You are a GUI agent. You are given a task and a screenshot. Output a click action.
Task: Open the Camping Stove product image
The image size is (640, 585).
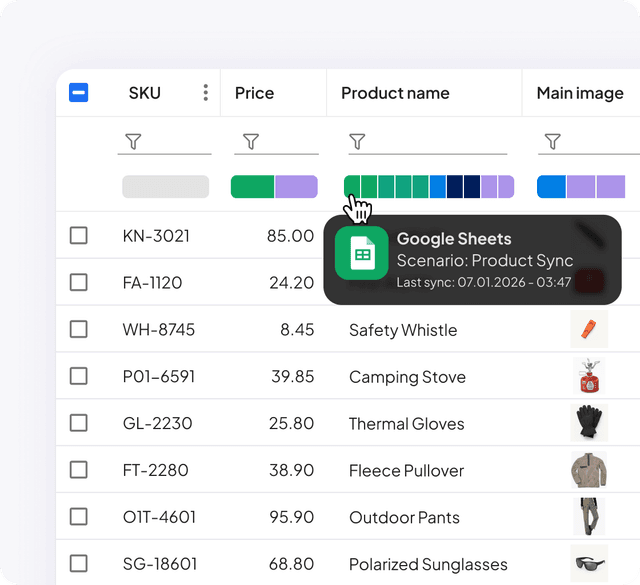[x=589, y=376]
